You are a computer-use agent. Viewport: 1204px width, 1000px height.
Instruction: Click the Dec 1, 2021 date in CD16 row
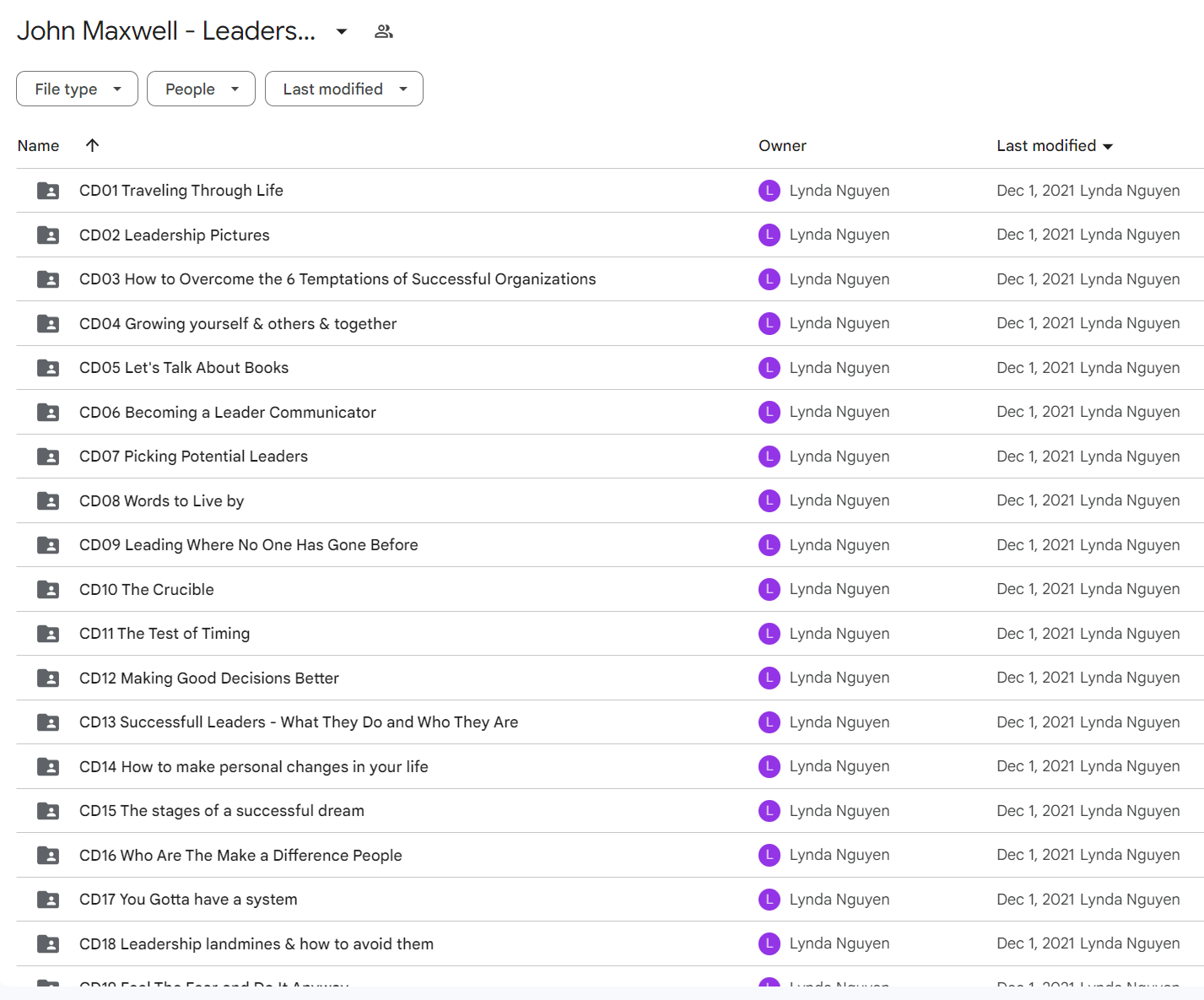coord(1035,855)
